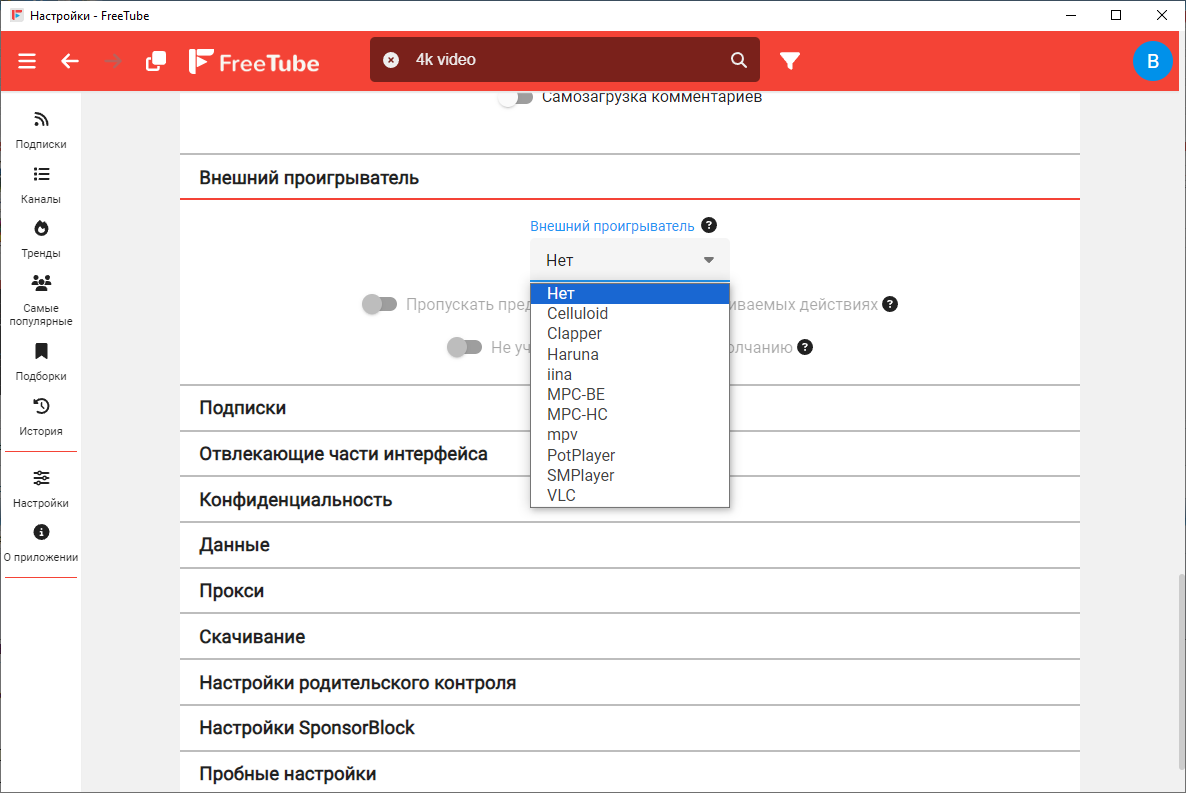Open search filters funnel icon
The image size is (1186, 793).
790,61
